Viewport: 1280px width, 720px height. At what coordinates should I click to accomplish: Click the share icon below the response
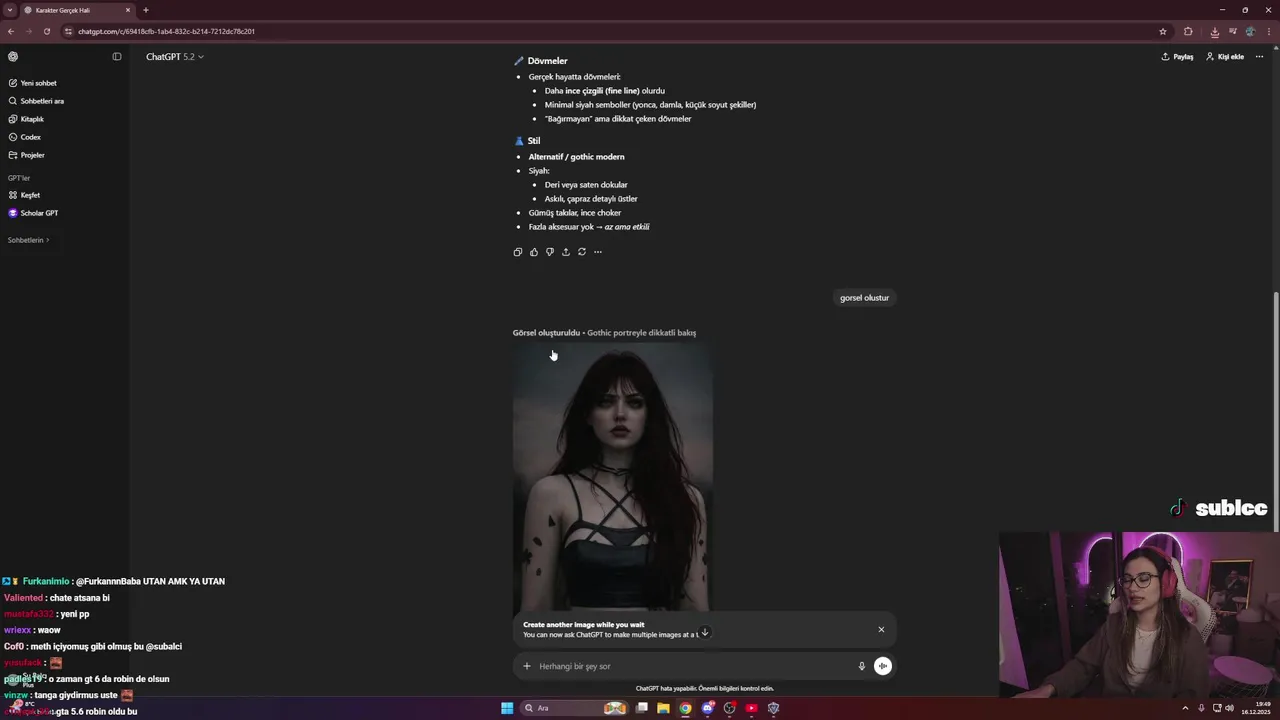pos(566,252)
